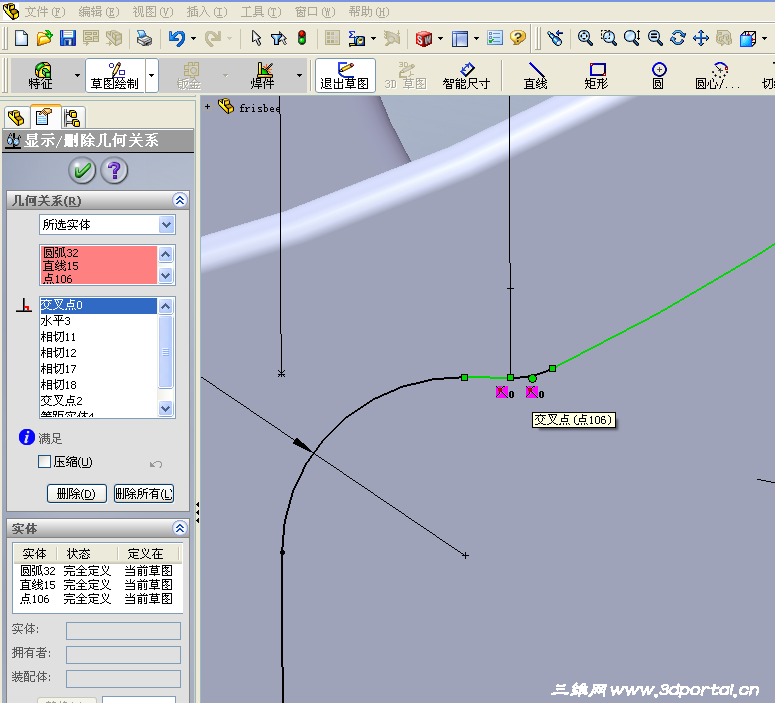Open the 焊件 dropdown arrow

(299, 76)
